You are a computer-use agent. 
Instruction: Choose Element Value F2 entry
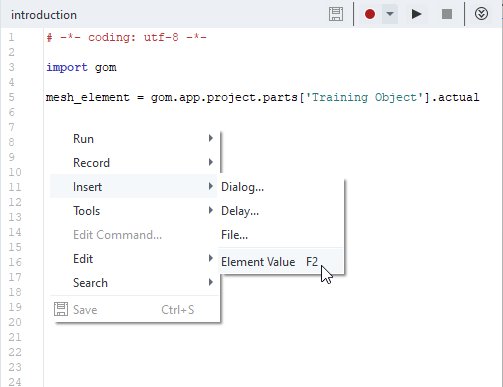tap(281, 262)
